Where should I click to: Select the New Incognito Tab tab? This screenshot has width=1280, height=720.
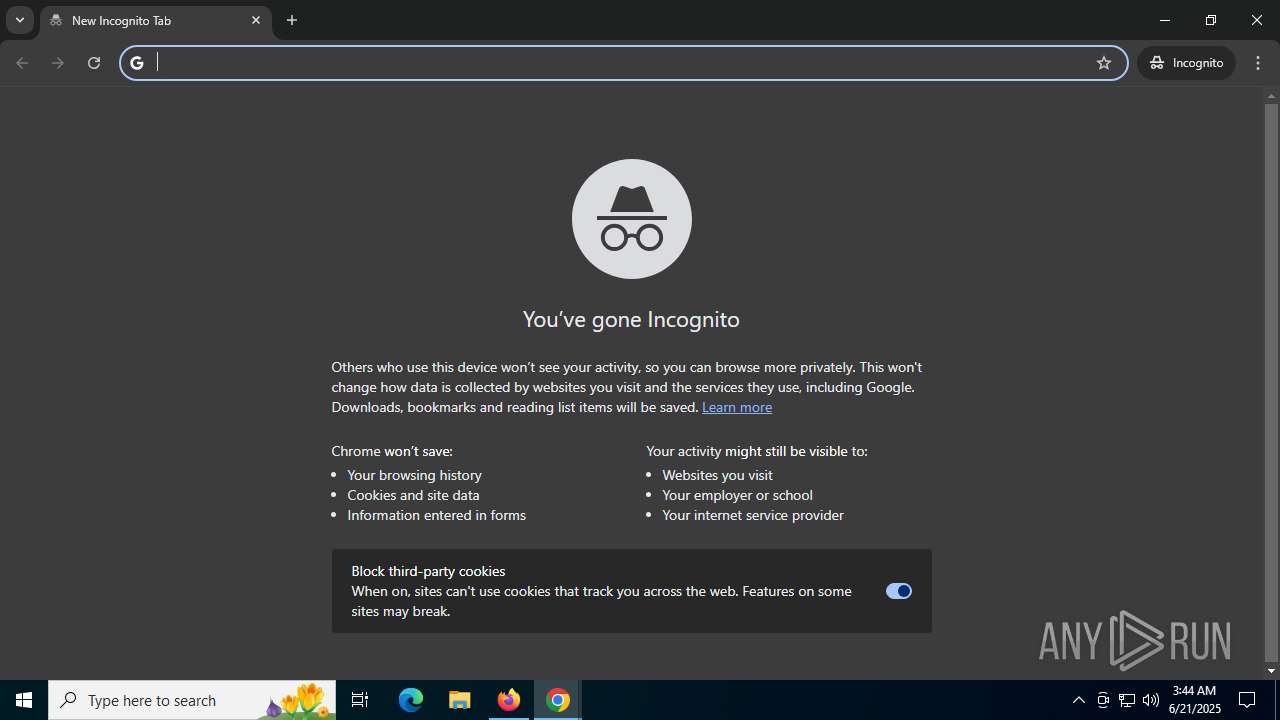pyautogui.click(x=156, y=21)
